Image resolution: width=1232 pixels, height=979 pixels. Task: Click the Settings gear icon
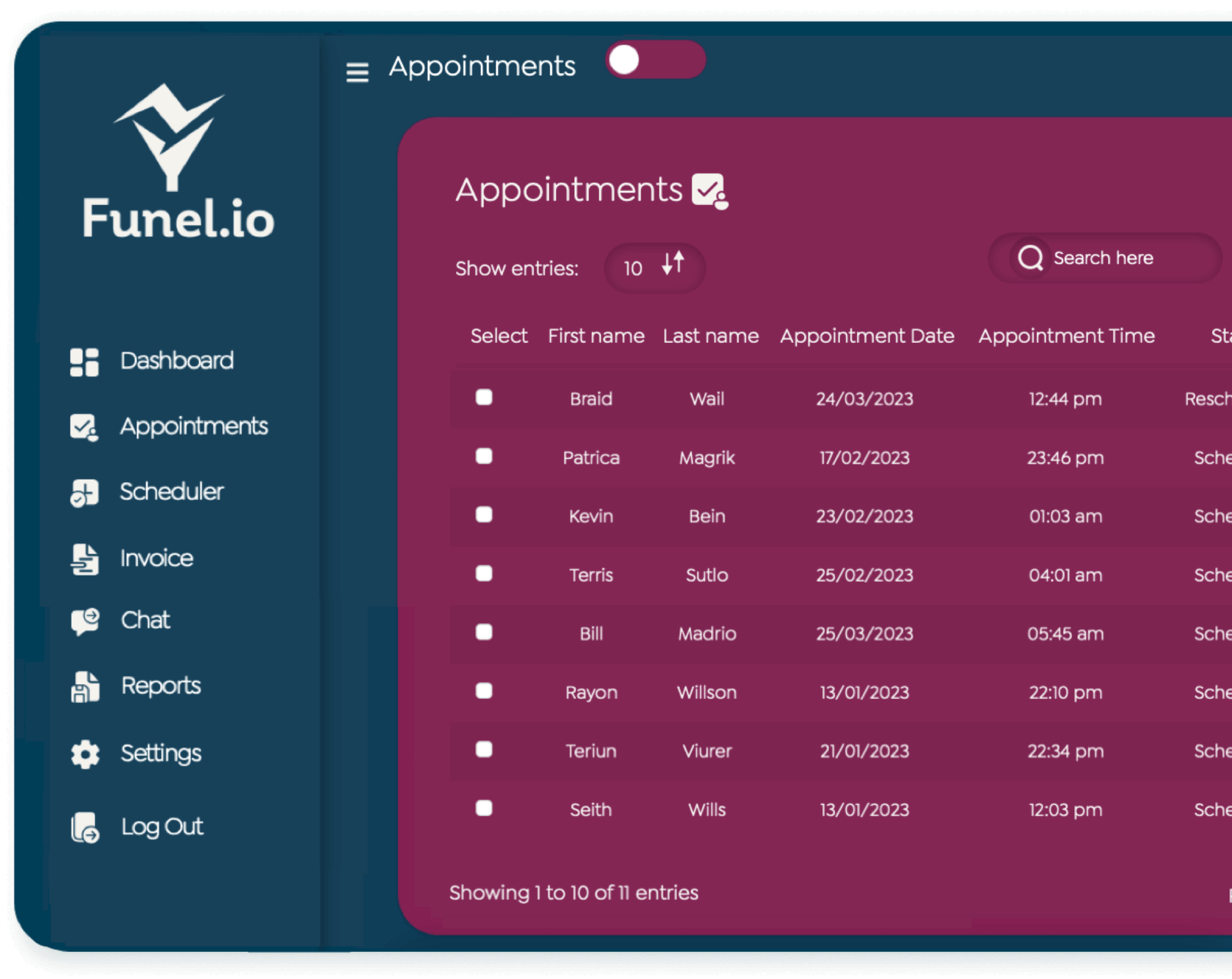pos(85,752)
